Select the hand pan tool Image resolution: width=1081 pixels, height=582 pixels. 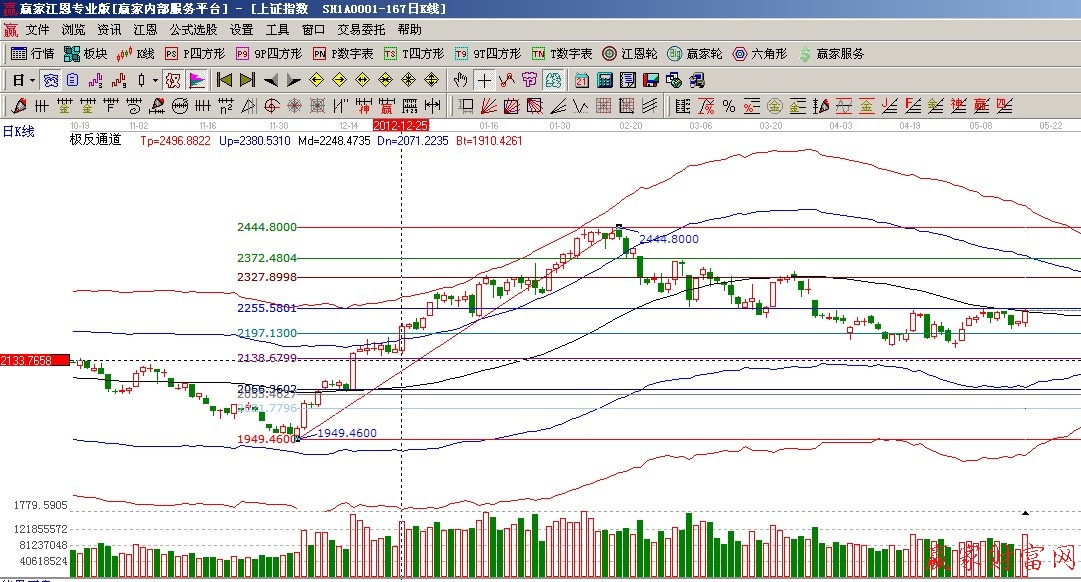click(460, 80)
